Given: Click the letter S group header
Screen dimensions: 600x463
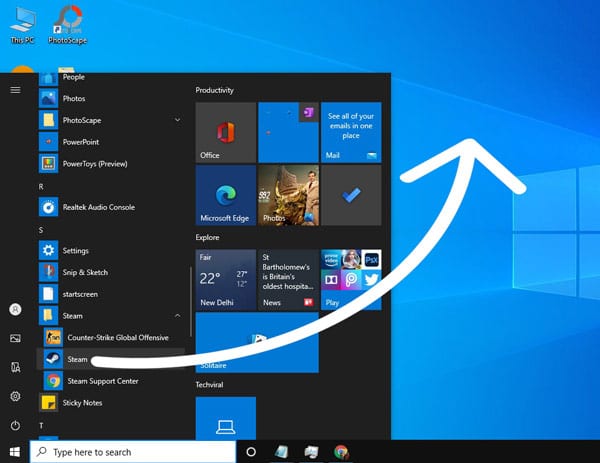Looking at the screenshot, I should [41, 230].
